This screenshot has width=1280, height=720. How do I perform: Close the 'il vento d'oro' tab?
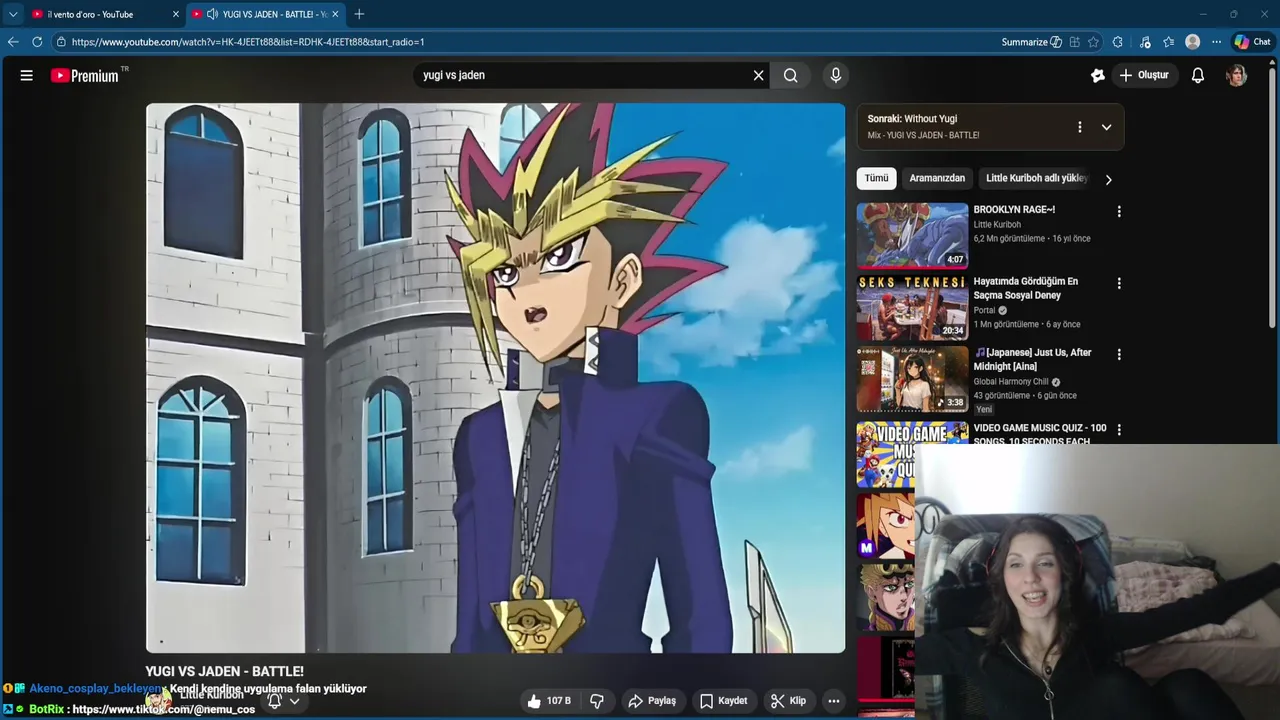coord(176,14)
